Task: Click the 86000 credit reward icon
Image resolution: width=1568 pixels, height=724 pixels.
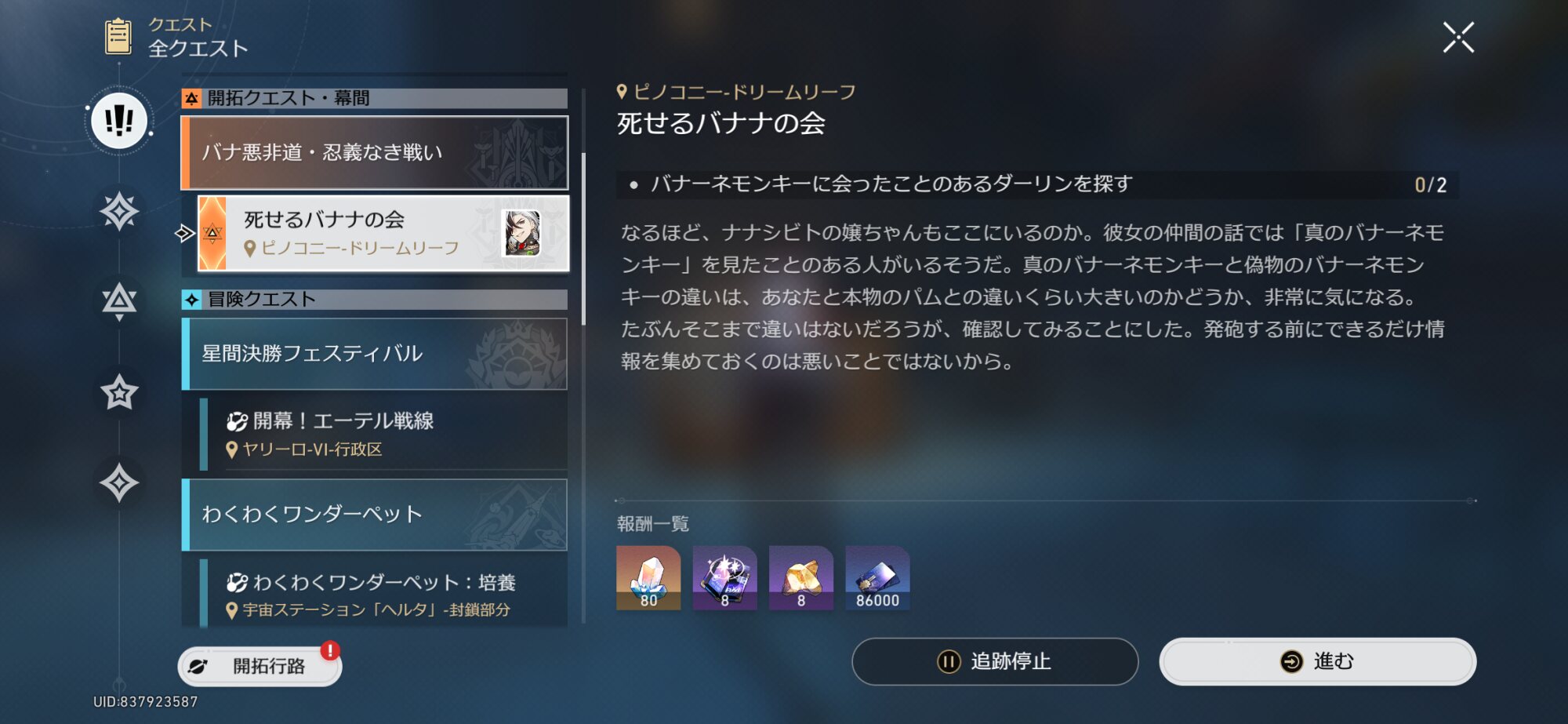Action: [x=877, y=578]
